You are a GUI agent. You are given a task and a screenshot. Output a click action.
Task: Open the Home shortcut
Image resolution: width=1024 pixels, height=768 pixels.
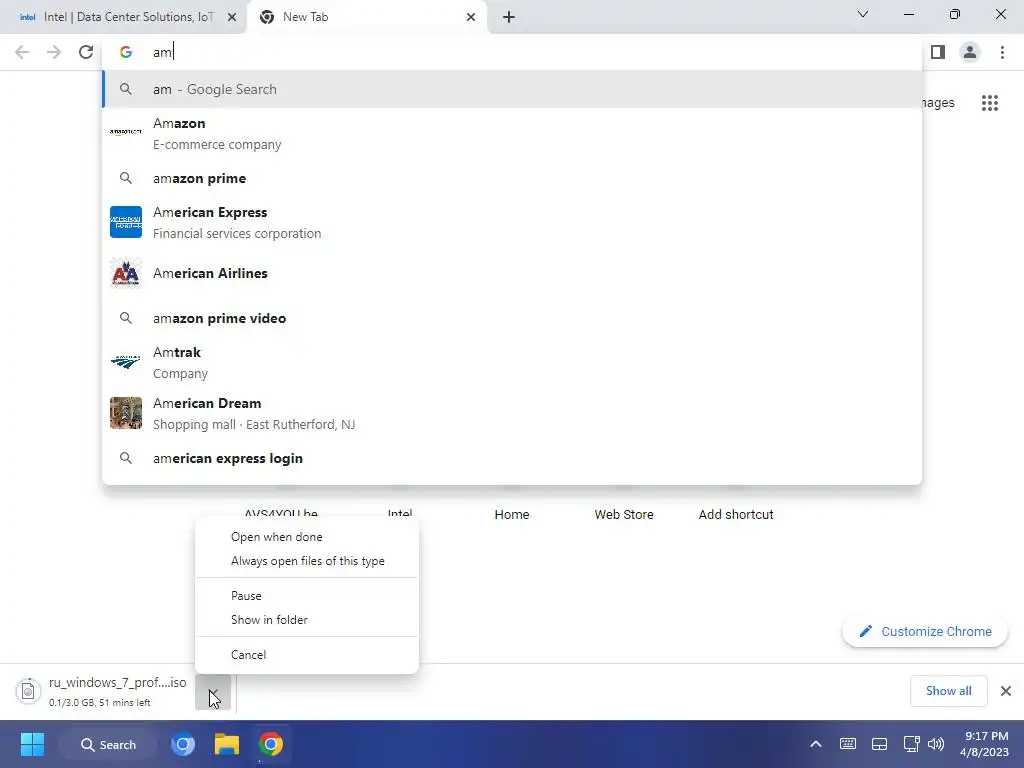[x=511, y=515]
